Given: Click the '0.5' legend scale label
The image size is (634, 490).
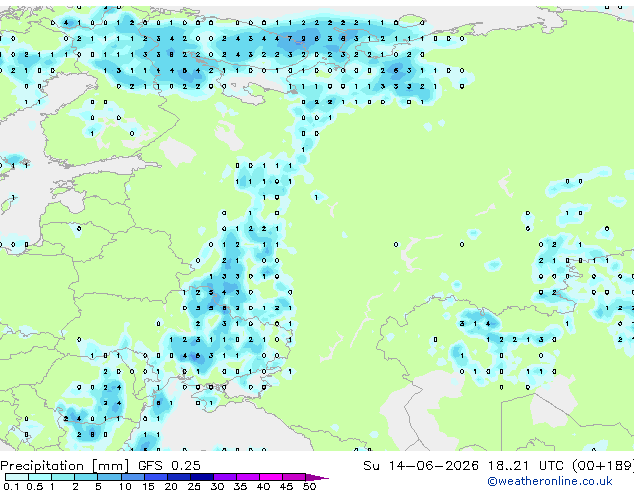Looking at the screenshot, I should click(34, 486).
